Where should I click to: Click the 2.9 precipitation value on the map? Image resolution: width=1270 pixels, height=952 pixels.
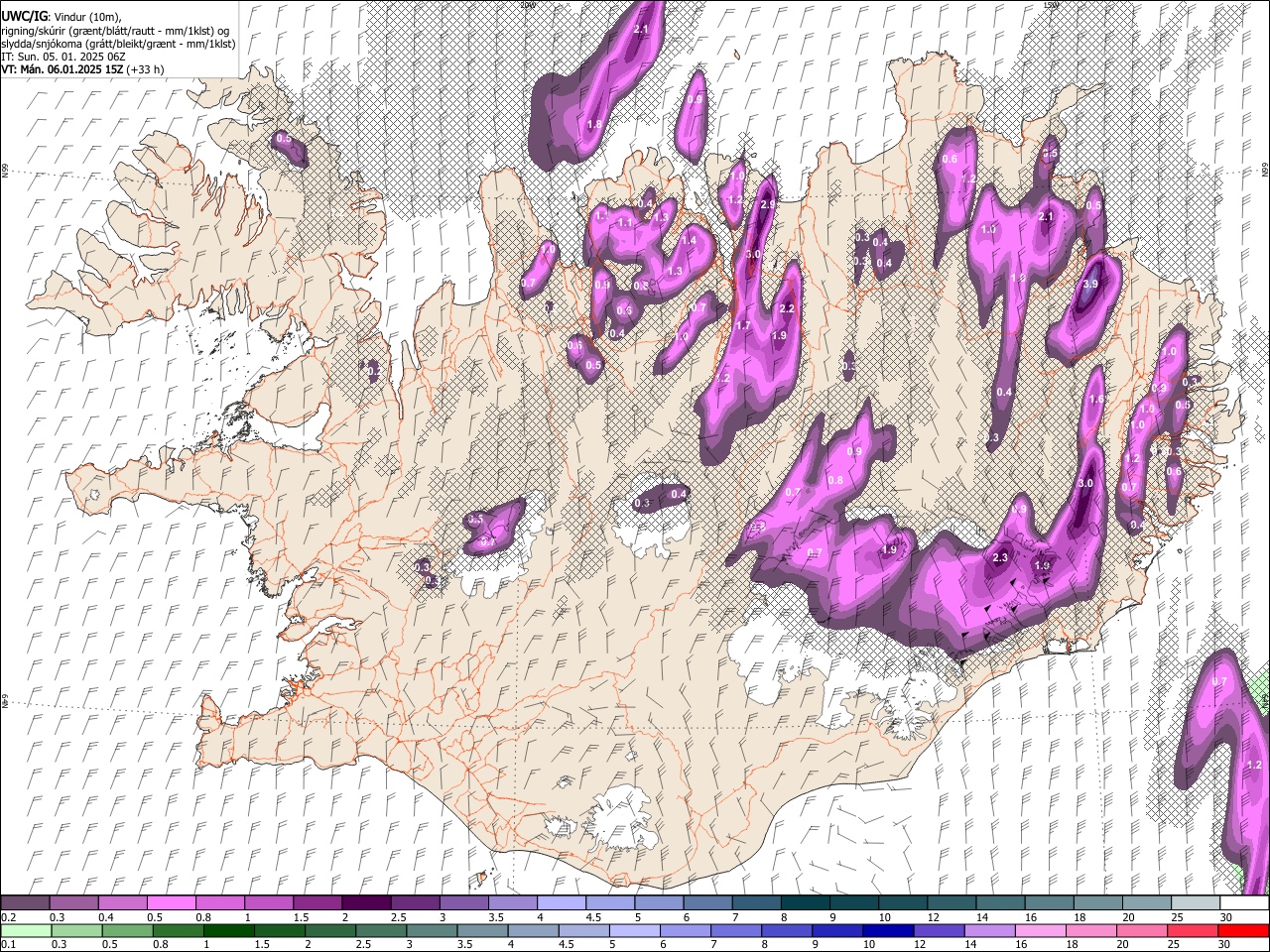766,204
